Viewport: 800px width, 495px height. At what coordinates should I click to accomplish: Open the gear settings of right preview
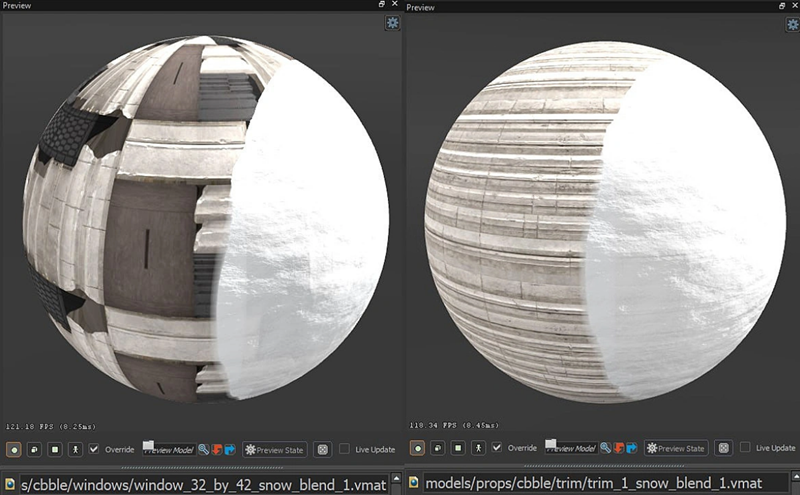[x=792, y=23]
